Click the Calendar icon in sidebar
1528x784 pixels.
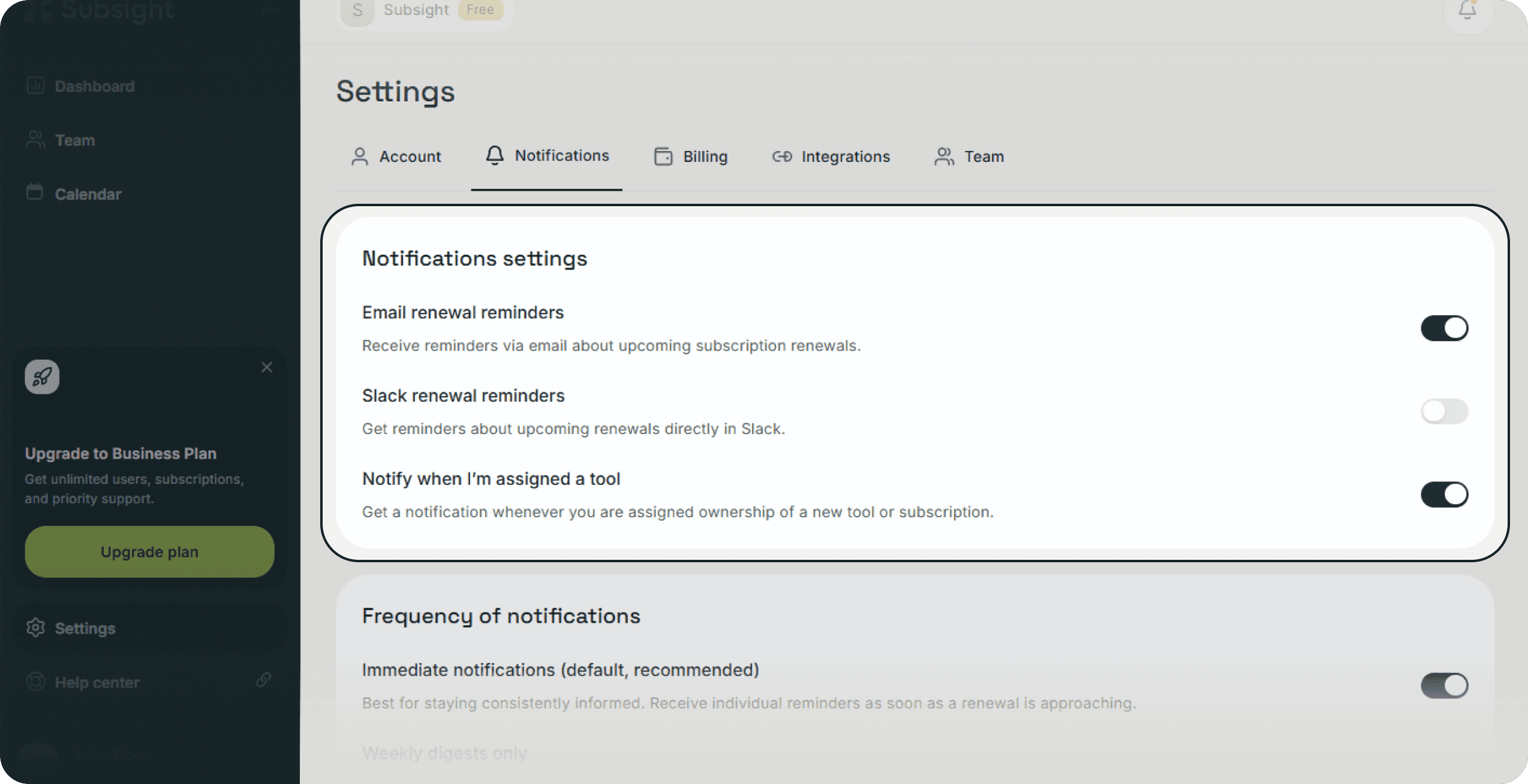35,192
